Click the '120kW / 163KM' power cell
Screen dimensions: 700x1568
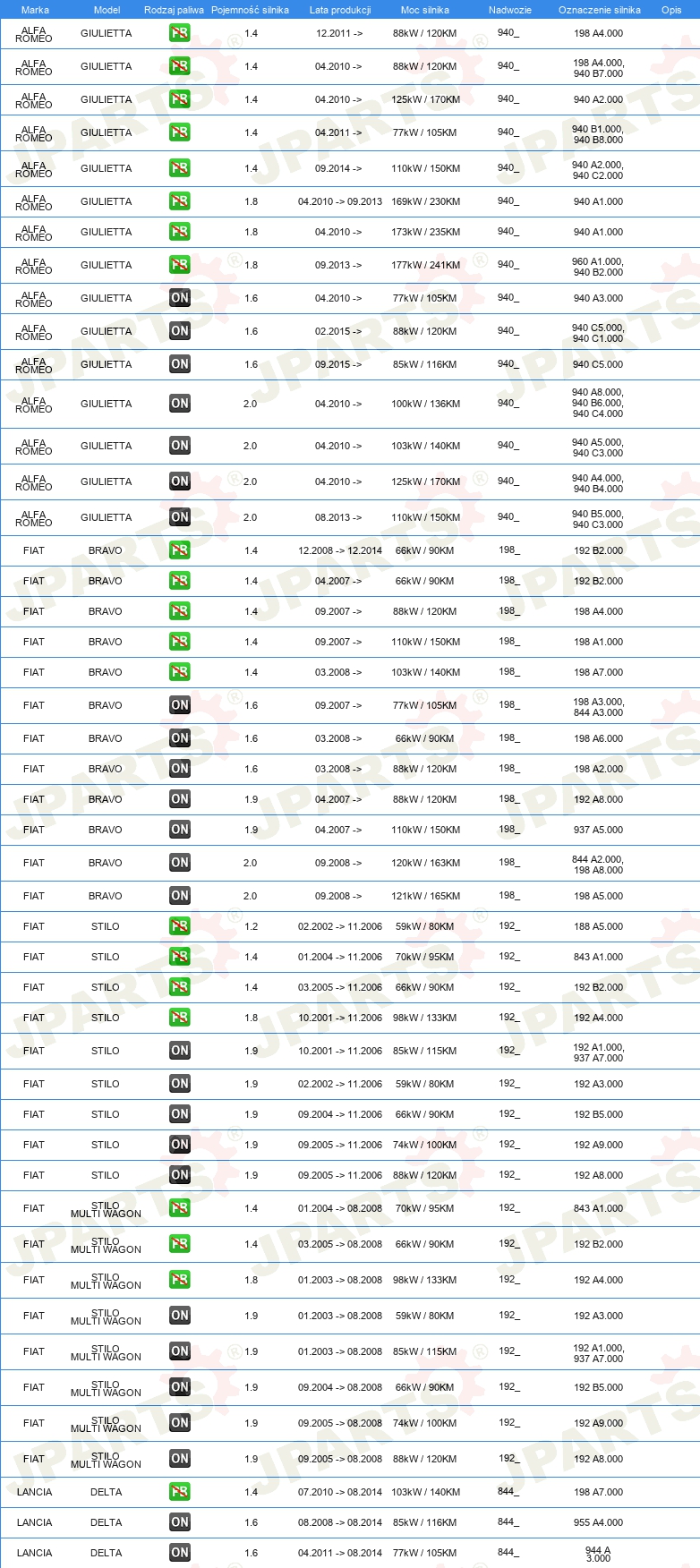pyautogui.click(x=425, y=863)
